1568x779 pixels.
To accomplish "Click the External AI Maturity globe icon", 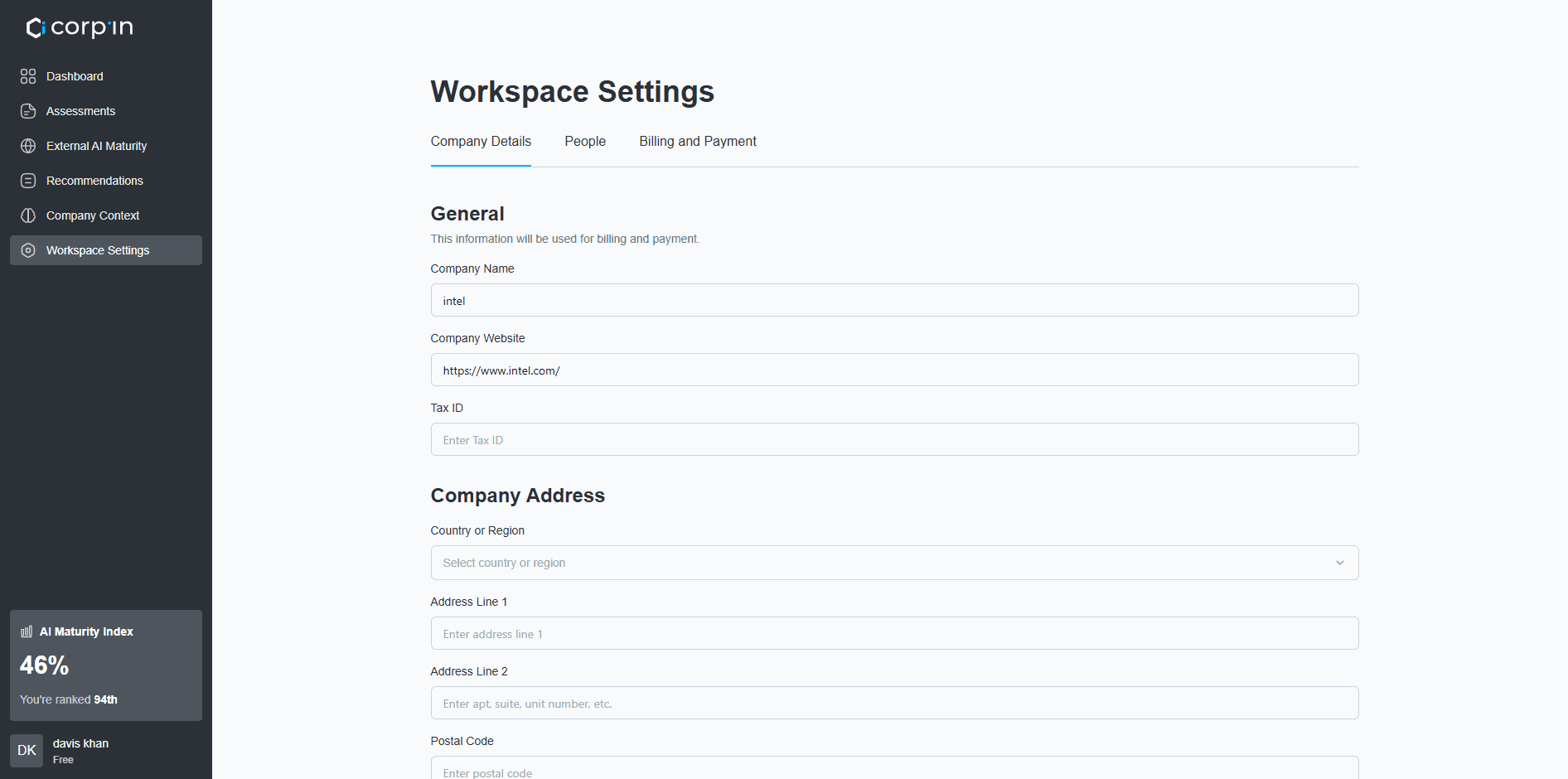I will coord(28,146).
